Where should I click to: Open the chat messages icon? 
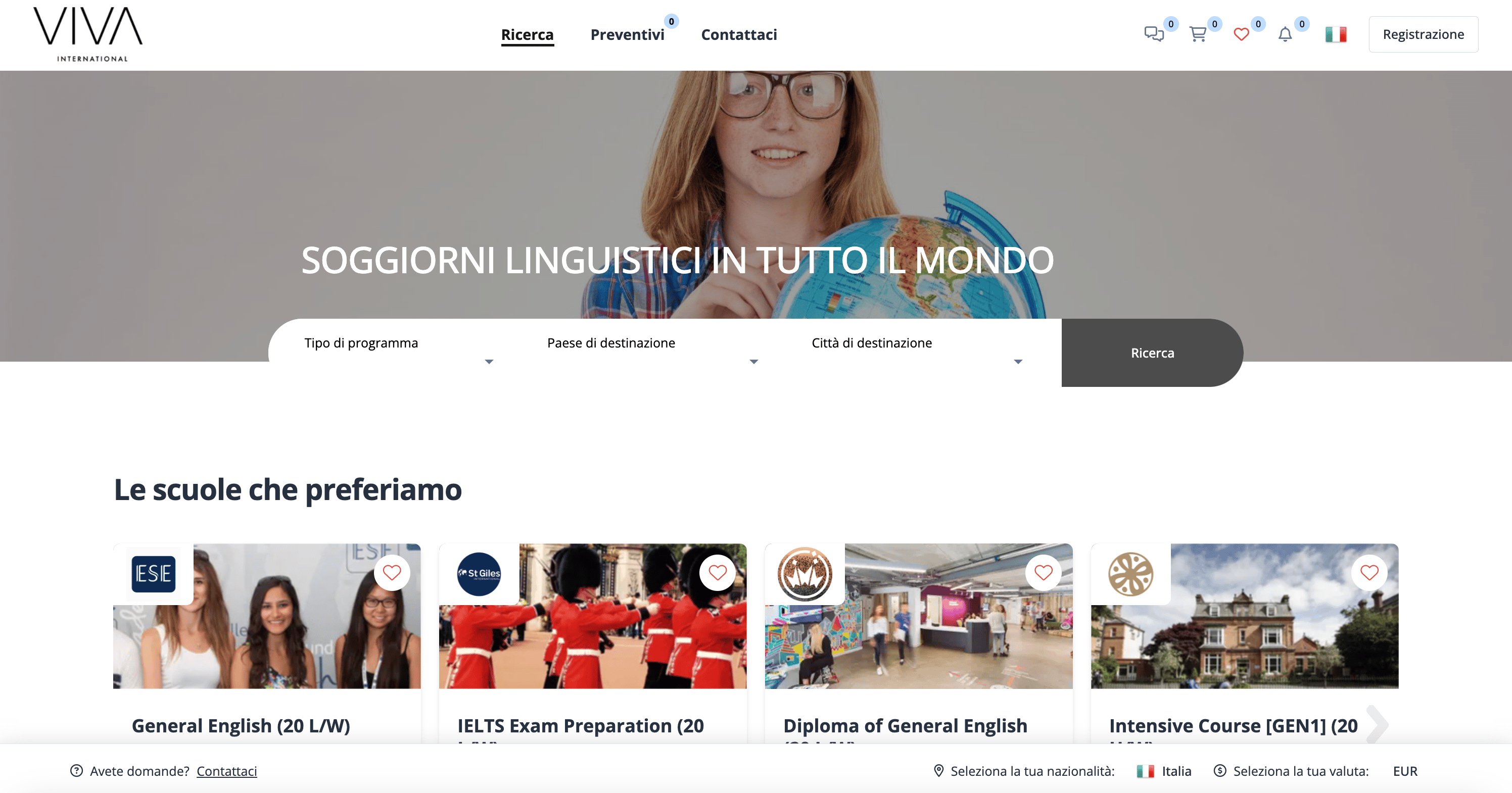(x=1154, y=34)
